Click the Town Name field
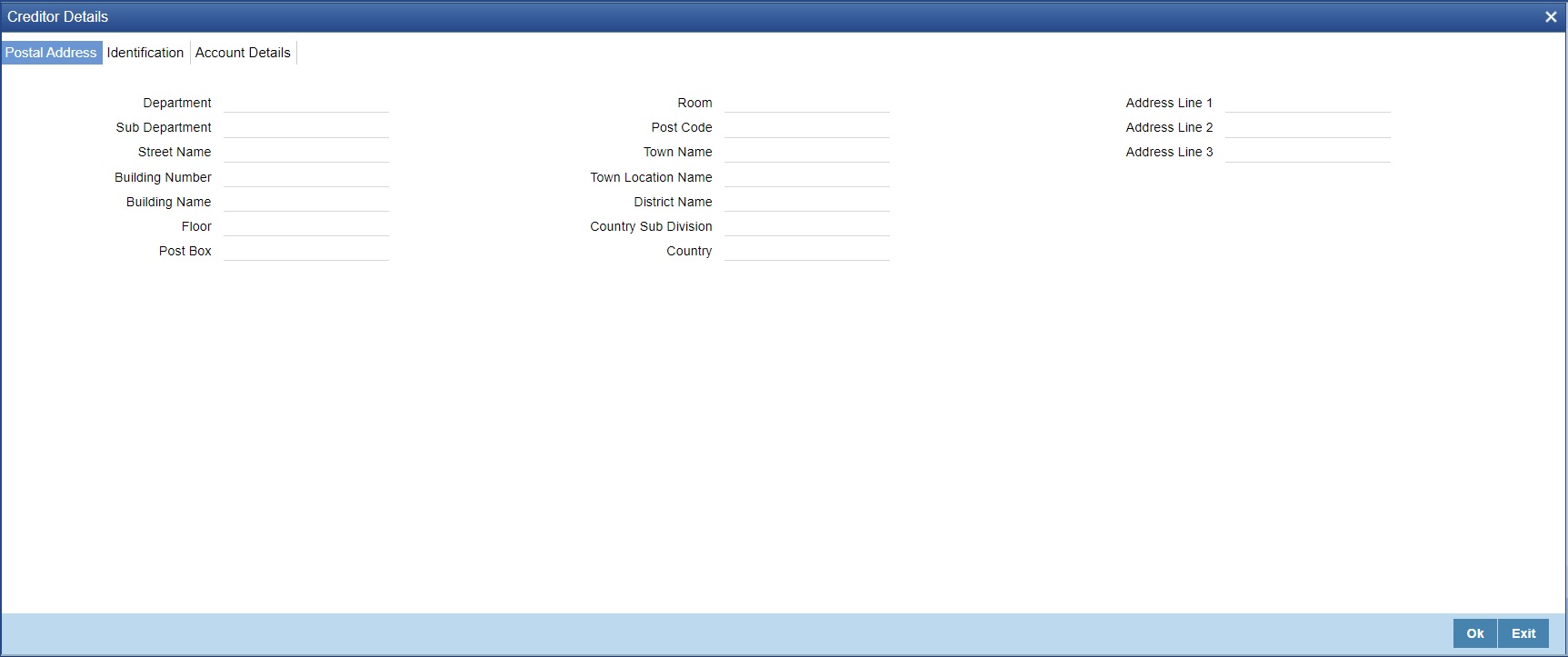Screen dimensions: 1568x657 (807, 152)
